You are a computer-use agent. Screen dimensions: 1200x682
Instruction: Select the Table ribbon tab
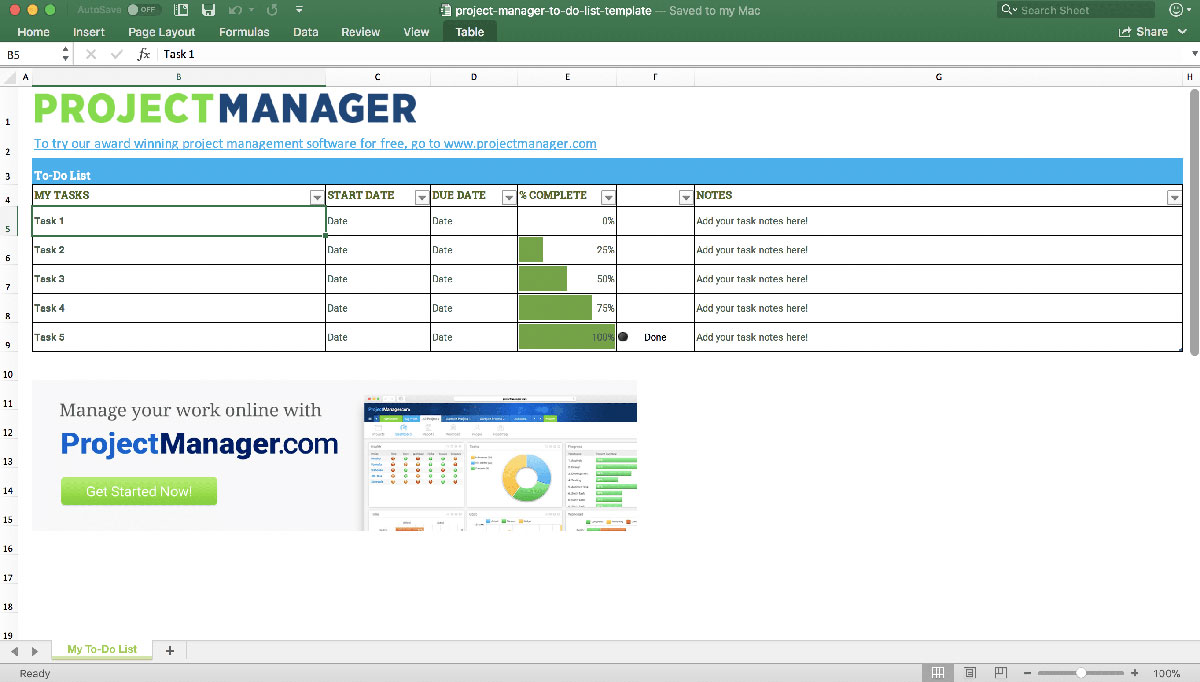click(x=470, y=32)
